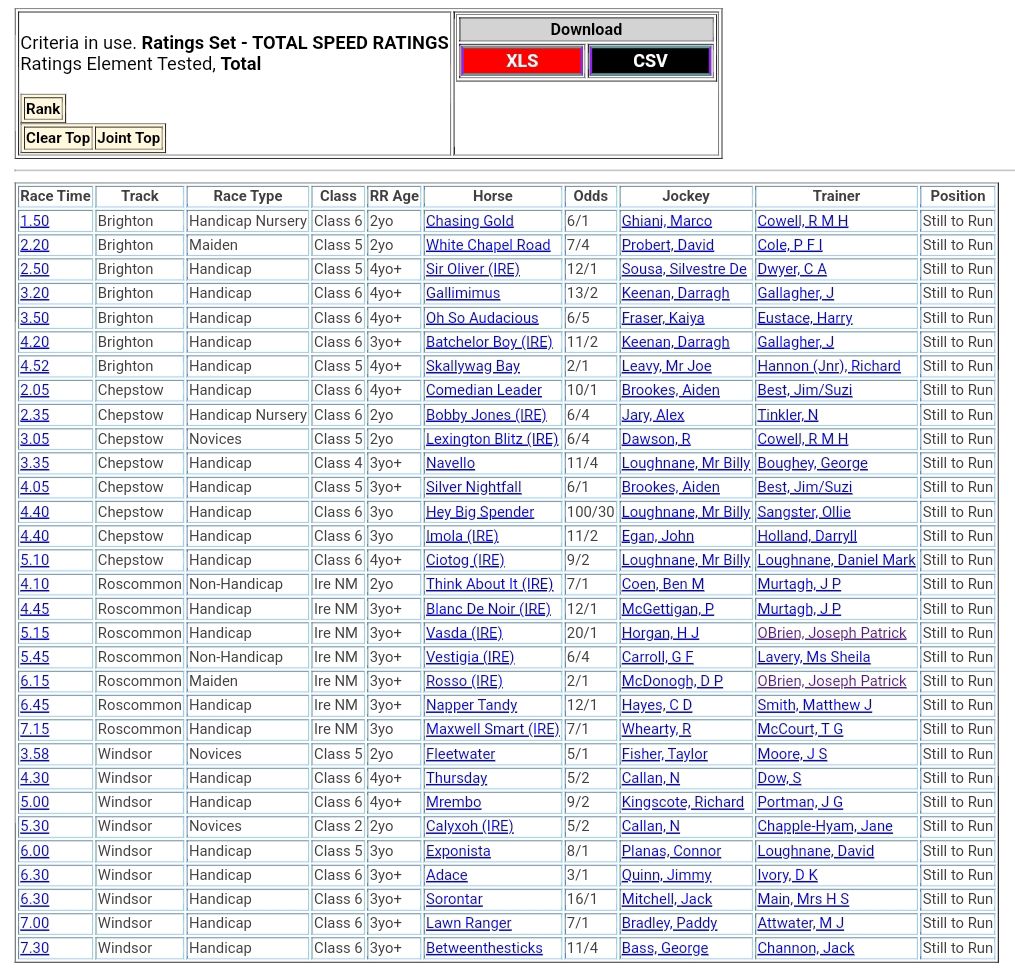Open the 1.50 Brighton race time link
This screenshot has height=978, width=1015.
coord(34,221)
